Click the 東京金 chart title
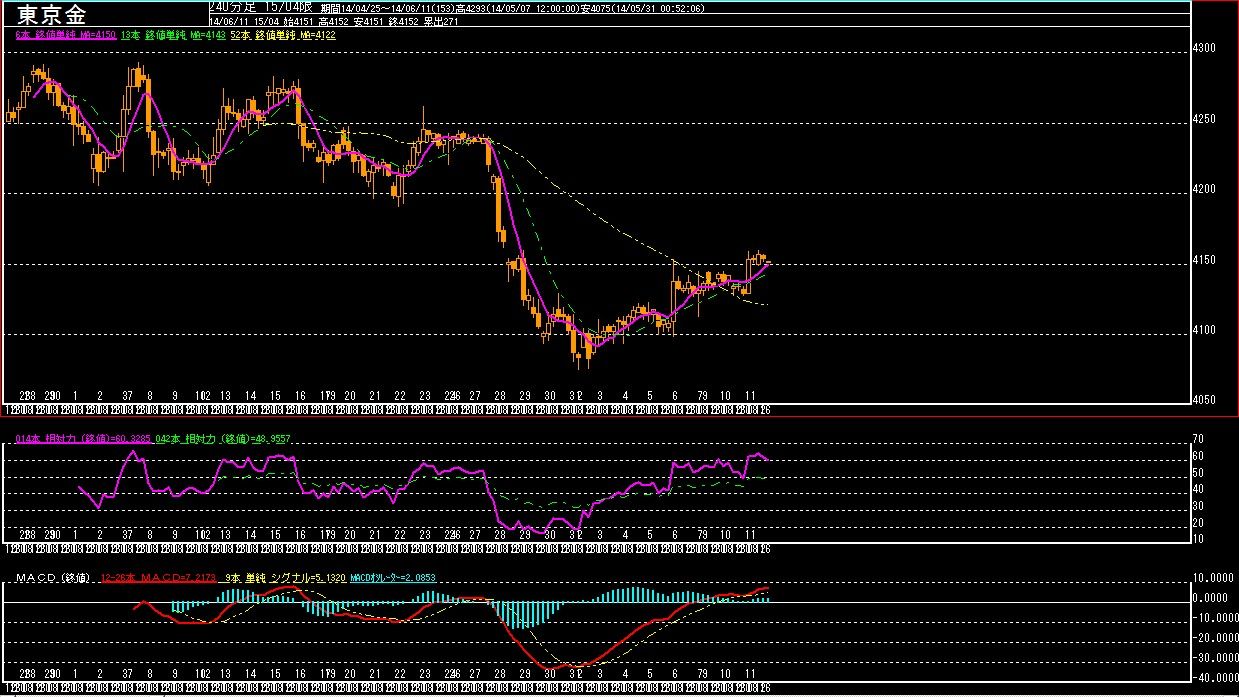Image resolution: width=1239 pixels, height=697 pixels. (x=52, y=16)
